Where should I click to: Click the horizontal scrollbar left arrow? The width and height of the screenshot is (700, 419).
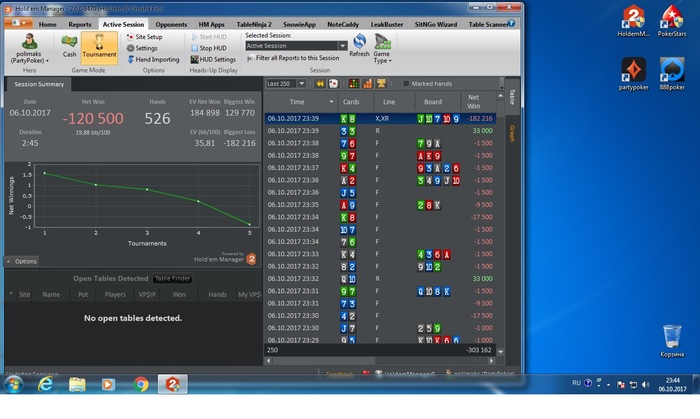pyautogui.click(x=269, y=361)
